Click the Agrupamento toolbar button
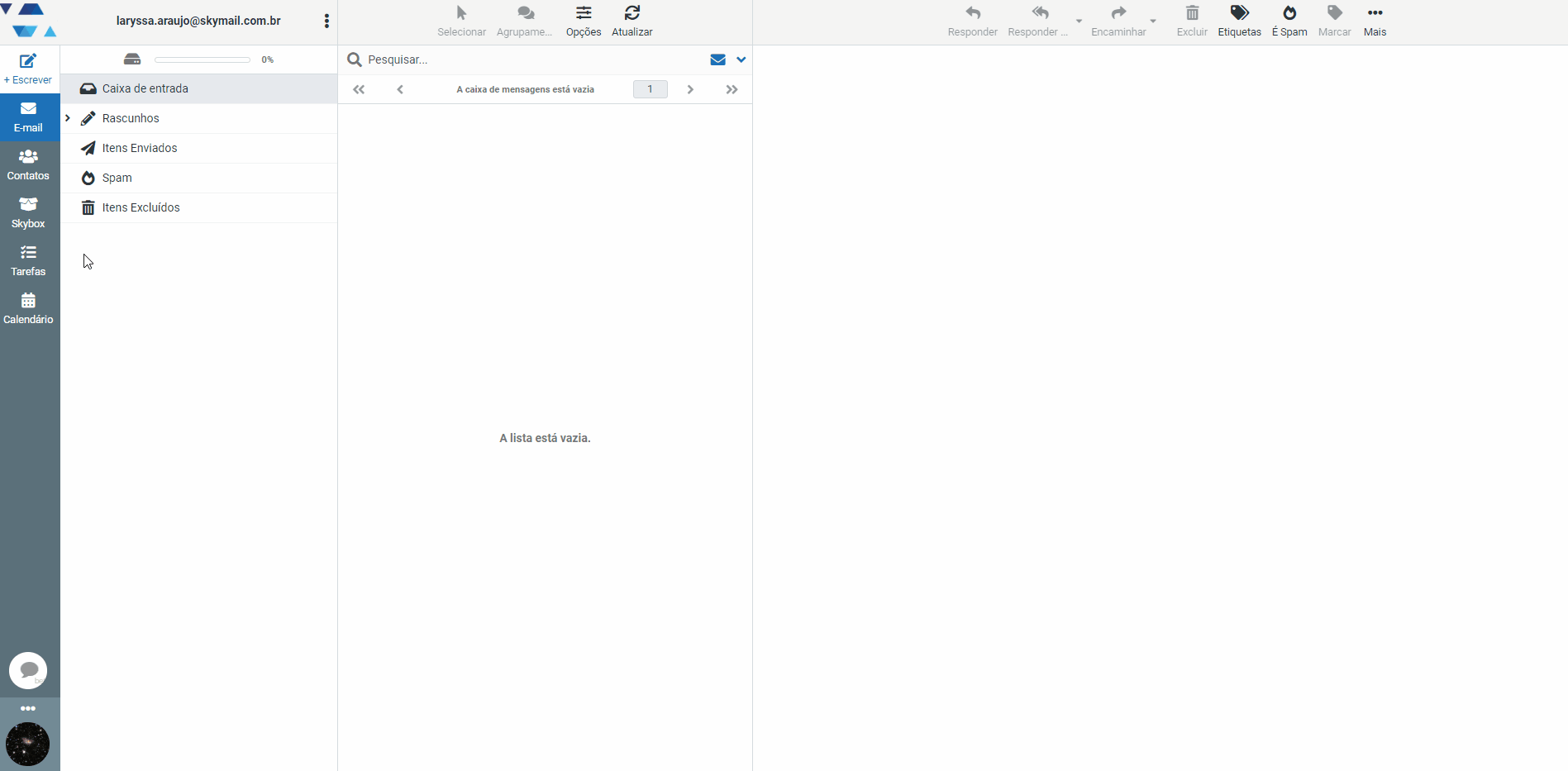1568x771 pixels. pyautogui.click(x=525, y=21)
